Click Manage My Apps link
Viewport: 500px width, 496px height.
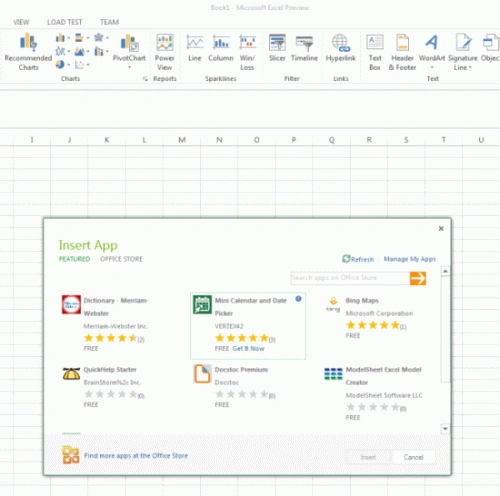pos(410,259)
